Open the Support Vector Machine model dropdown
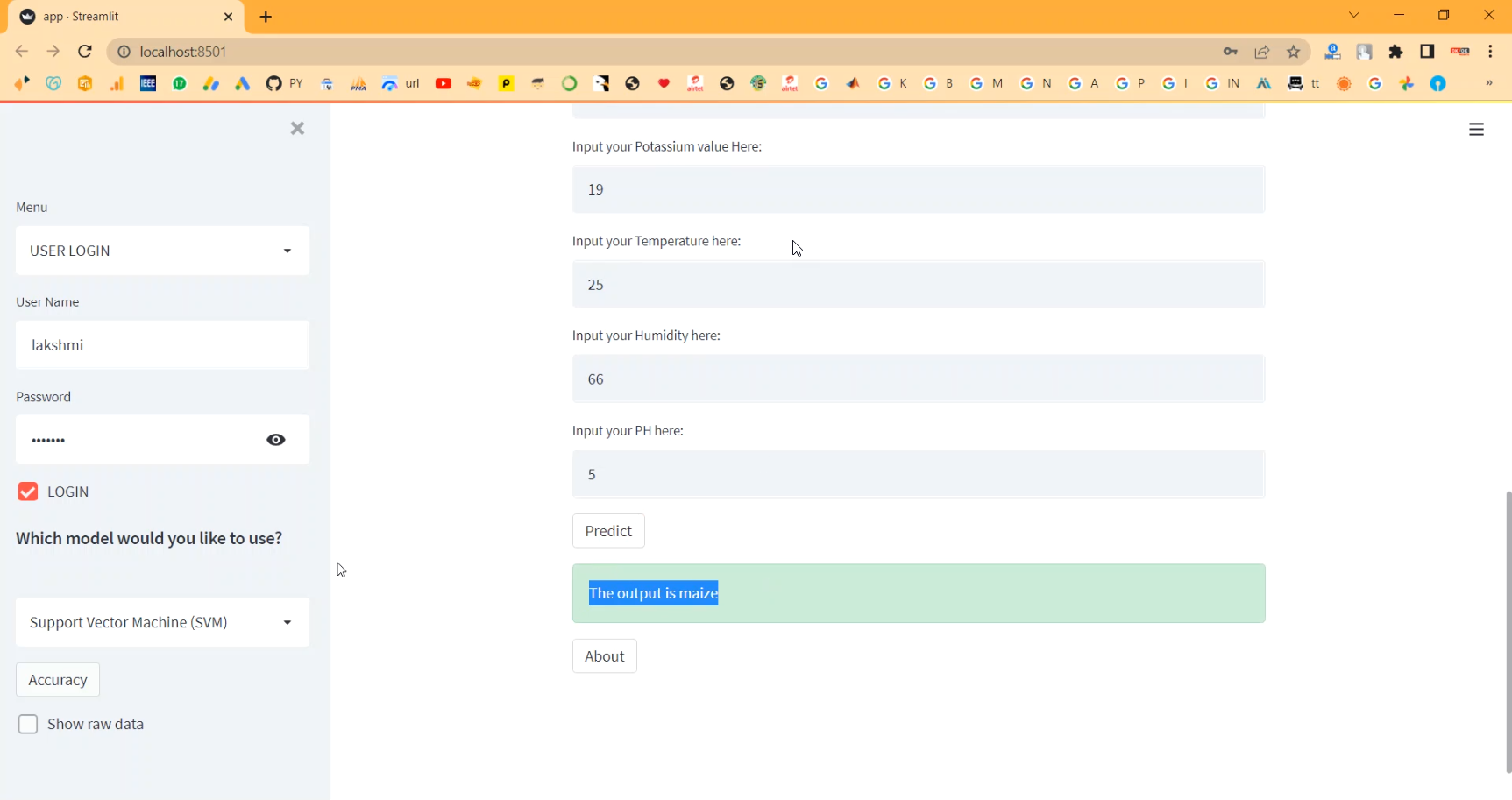 (162, 622)
